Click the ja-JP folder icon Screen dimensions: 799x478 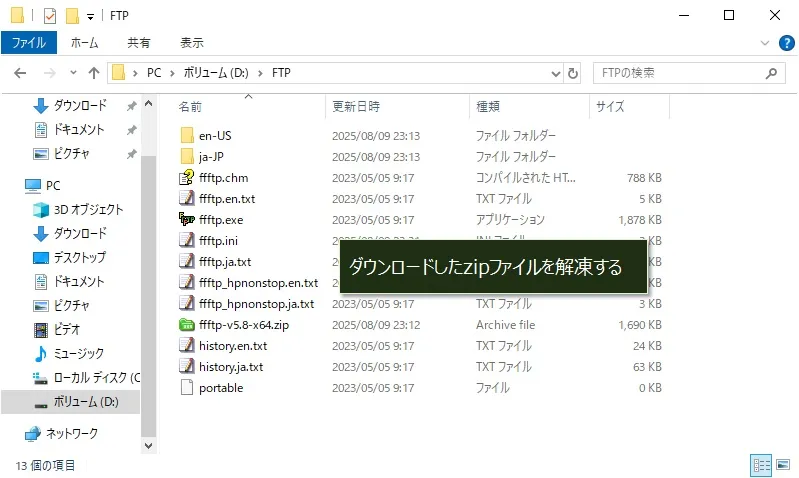(x=187, y=156)
